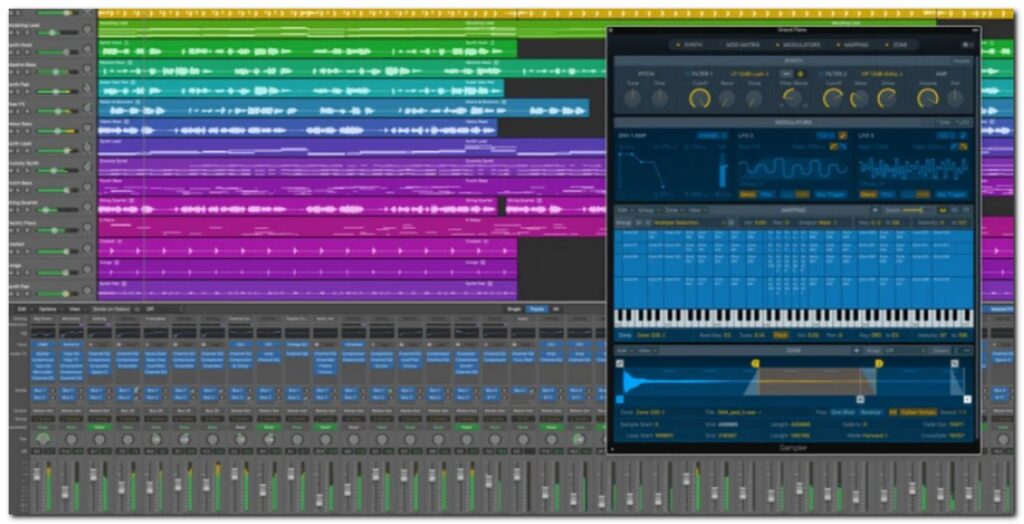Open the Mapping pane View menu

pos(695,210)
